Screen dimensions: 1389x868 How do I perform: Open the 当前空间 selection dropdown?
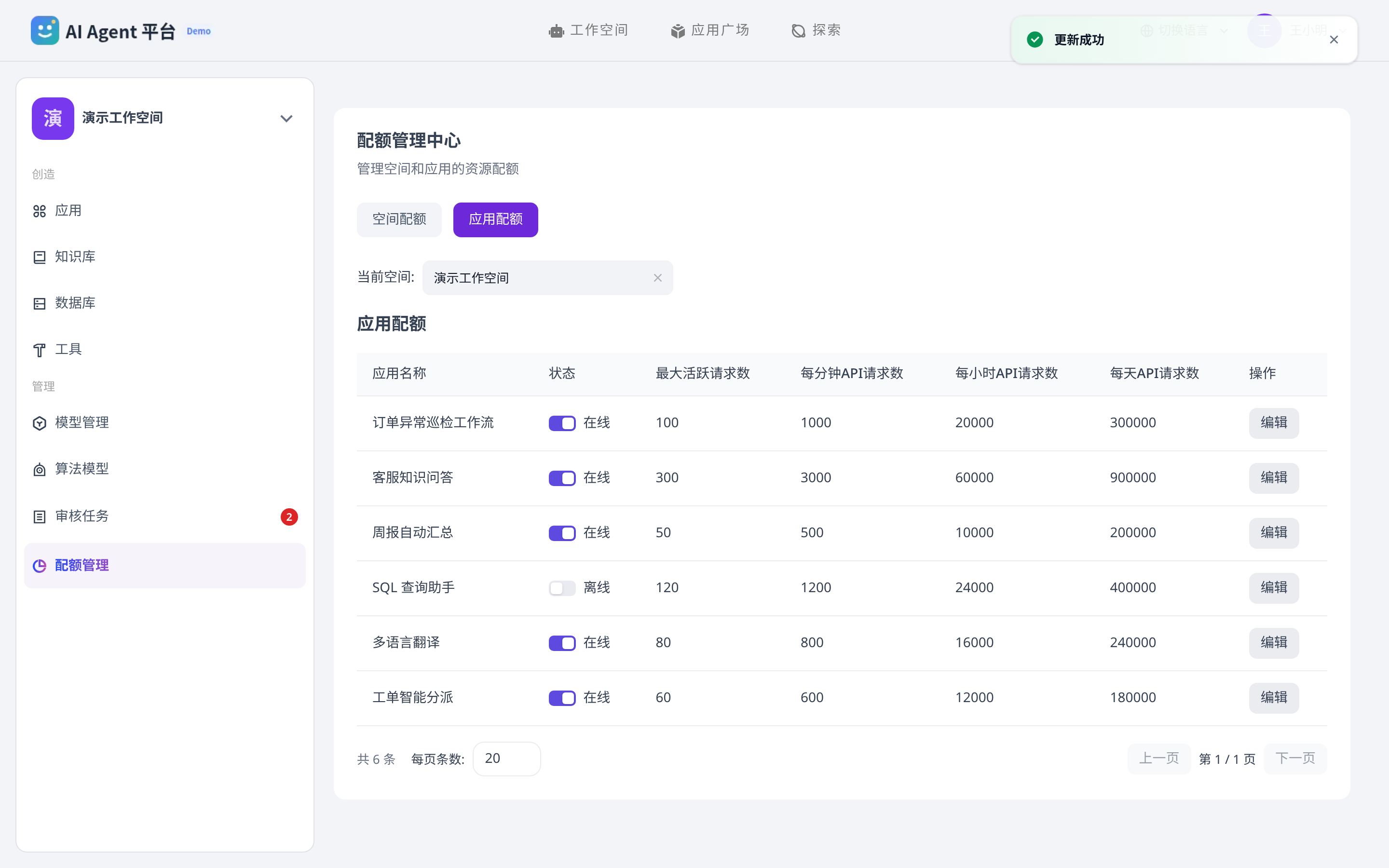click(x=547, y=278)
